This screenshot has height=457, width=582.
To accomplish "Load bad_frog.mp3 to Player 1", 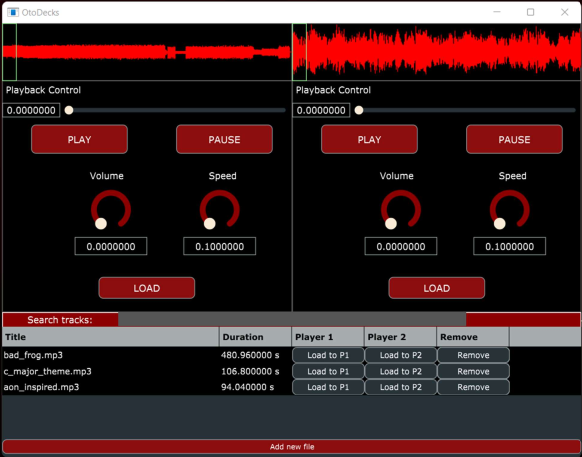I will click(328, 355).
